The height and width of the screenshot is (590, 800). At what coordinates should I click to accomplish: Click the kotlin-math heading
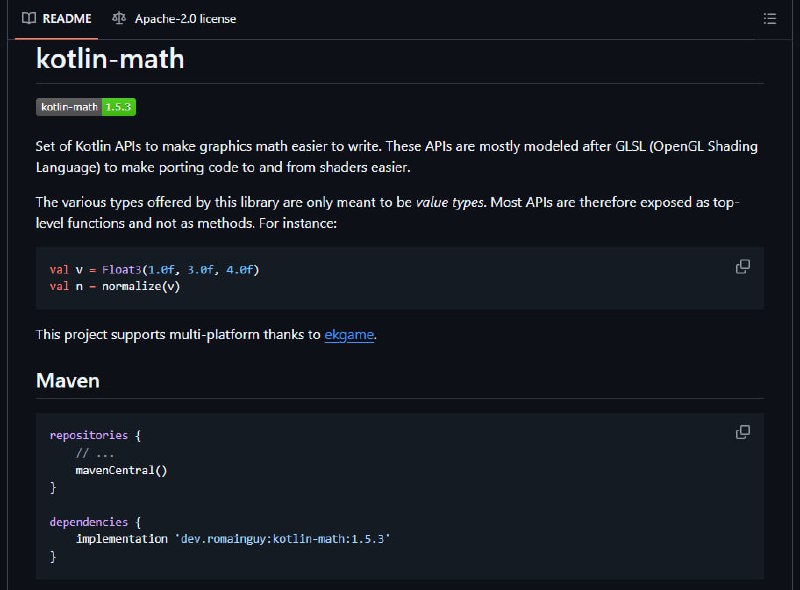pos(110,58)
